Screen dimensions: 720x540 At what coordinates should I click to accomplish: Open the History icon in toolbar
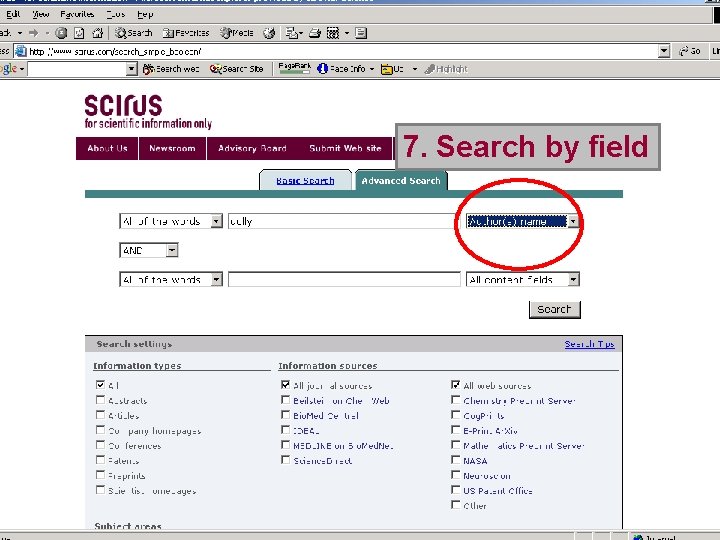pyautogui.click(x=269, y=33)
